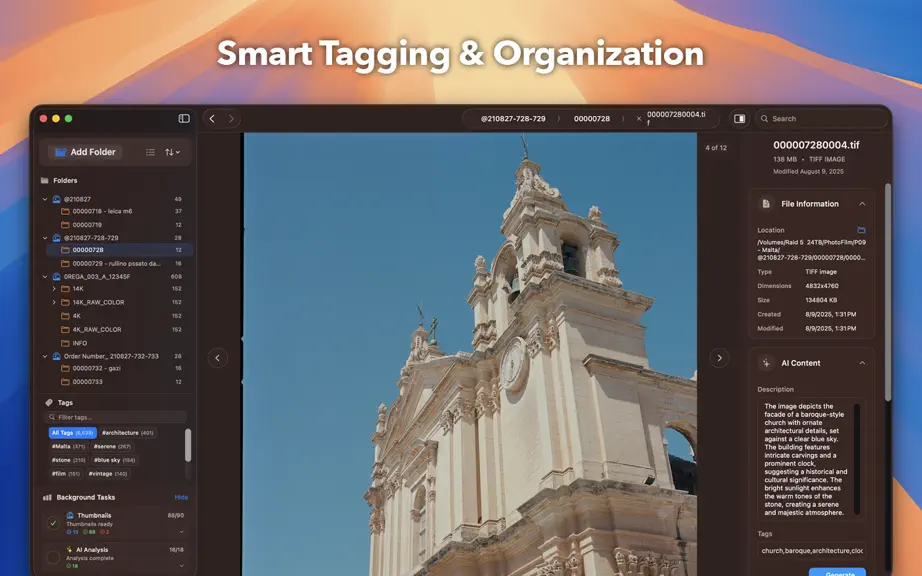This screenshot has width=922, height=576.
Task: Click the File Information document icon
Action: coord(766,204)
